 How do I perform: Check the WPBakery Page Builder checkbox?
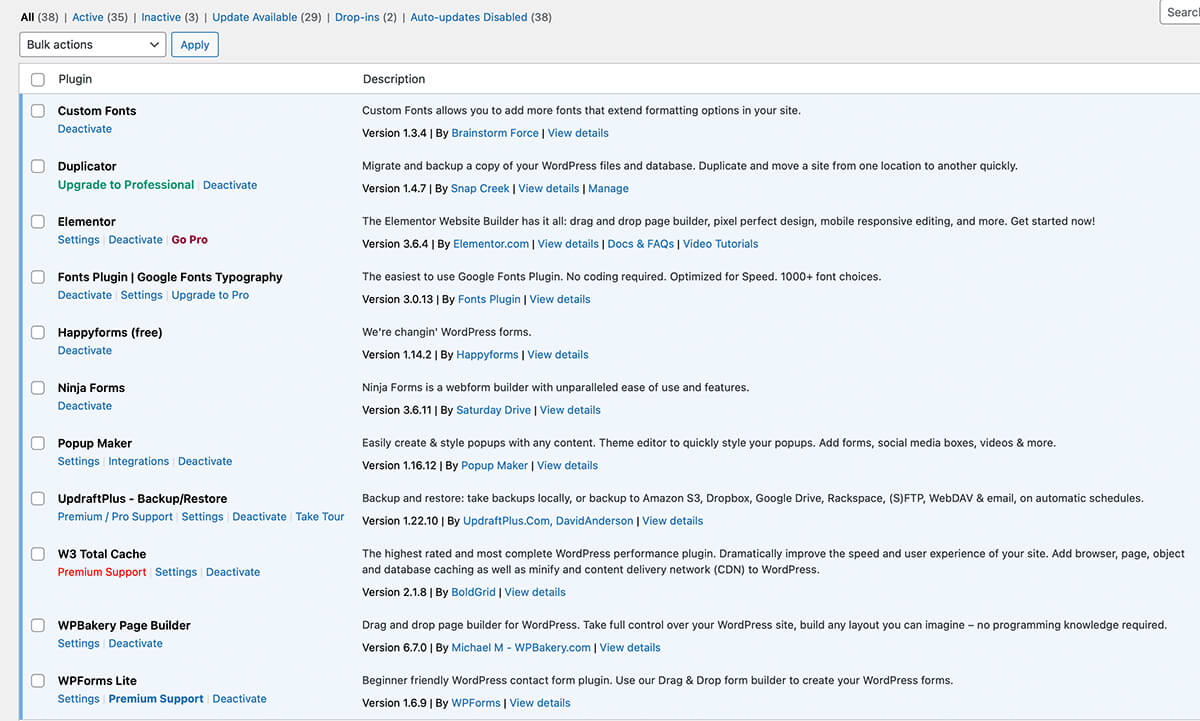[38, 625]
